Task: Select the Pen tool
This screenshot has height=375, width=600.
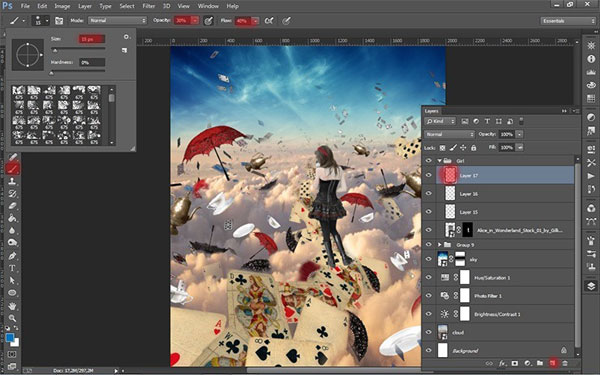Action: click(x=12, y=256)
